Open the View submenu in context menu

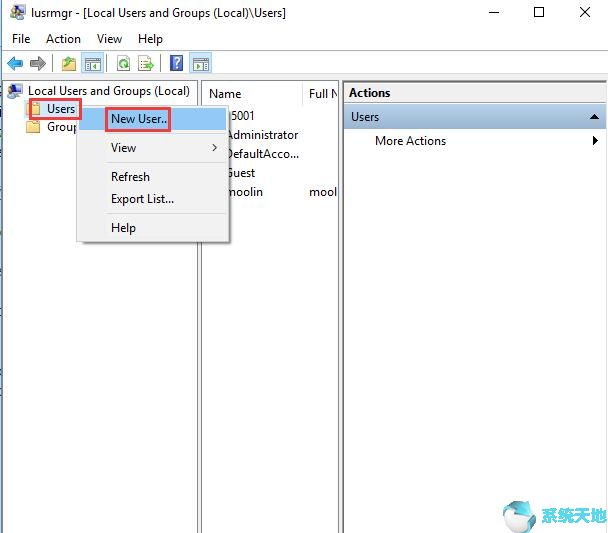153,148
